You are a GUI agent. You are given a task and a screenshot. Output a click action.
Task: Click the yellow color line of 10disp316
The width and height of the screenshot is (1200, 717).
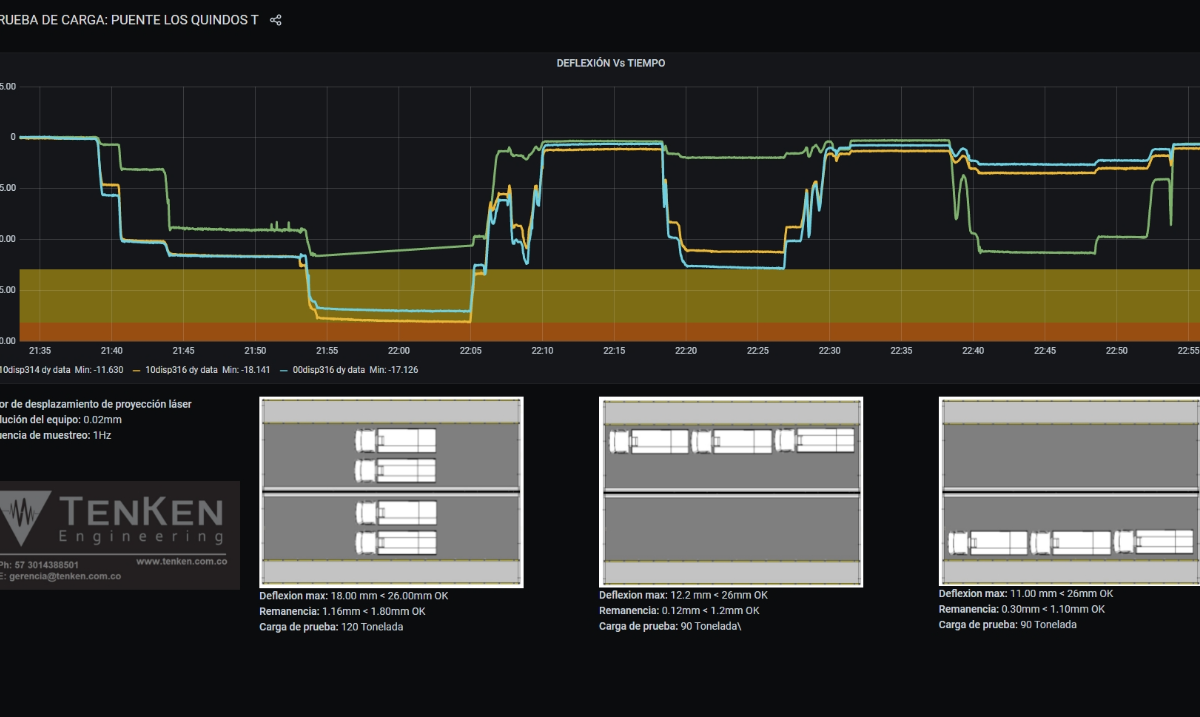coord(137,370)
